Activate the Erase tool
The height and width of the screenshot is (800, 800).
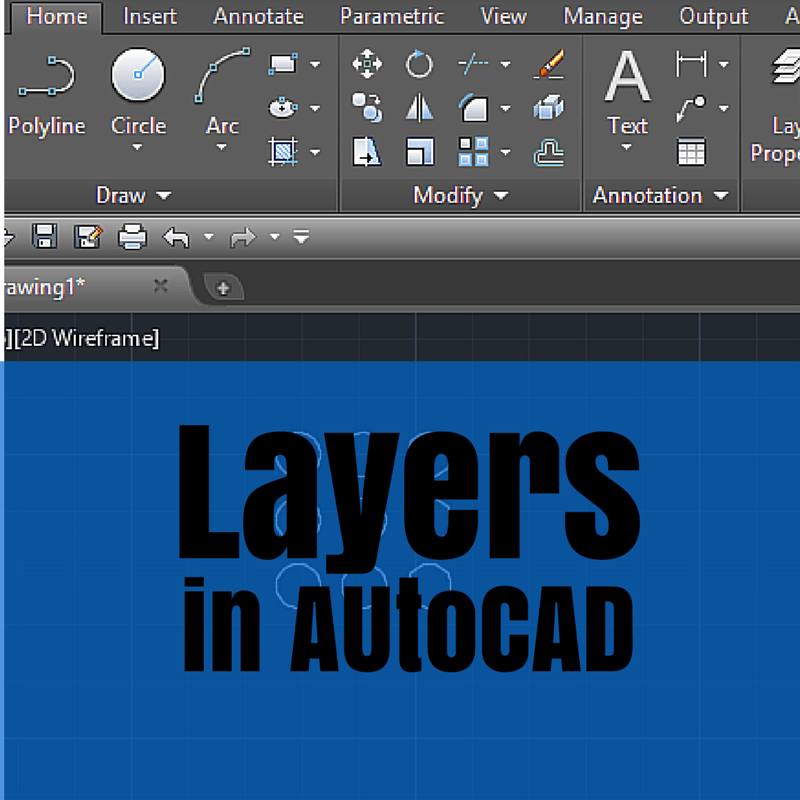pos(549,64)
